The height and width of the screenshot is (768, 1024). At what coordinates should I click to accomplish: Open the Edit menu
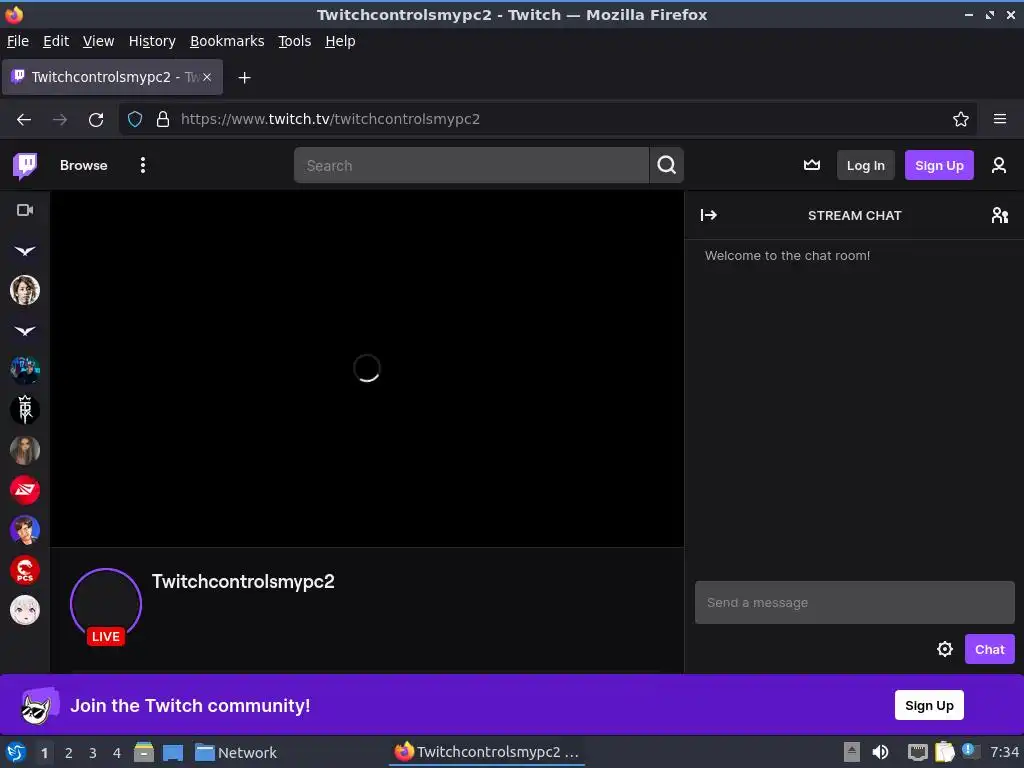click(x=56, y=41)
